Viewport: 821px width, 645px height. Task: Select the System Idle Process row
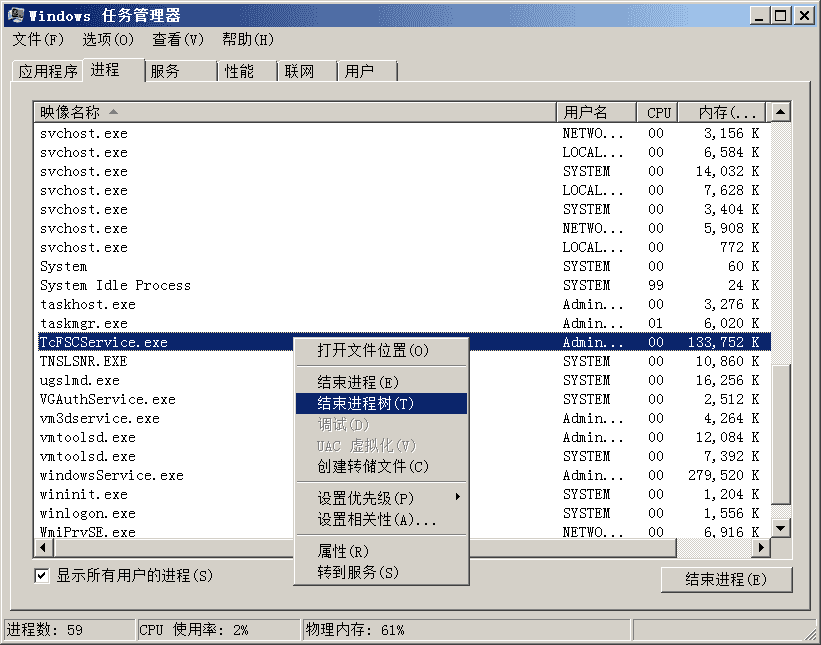coord(404,285)
